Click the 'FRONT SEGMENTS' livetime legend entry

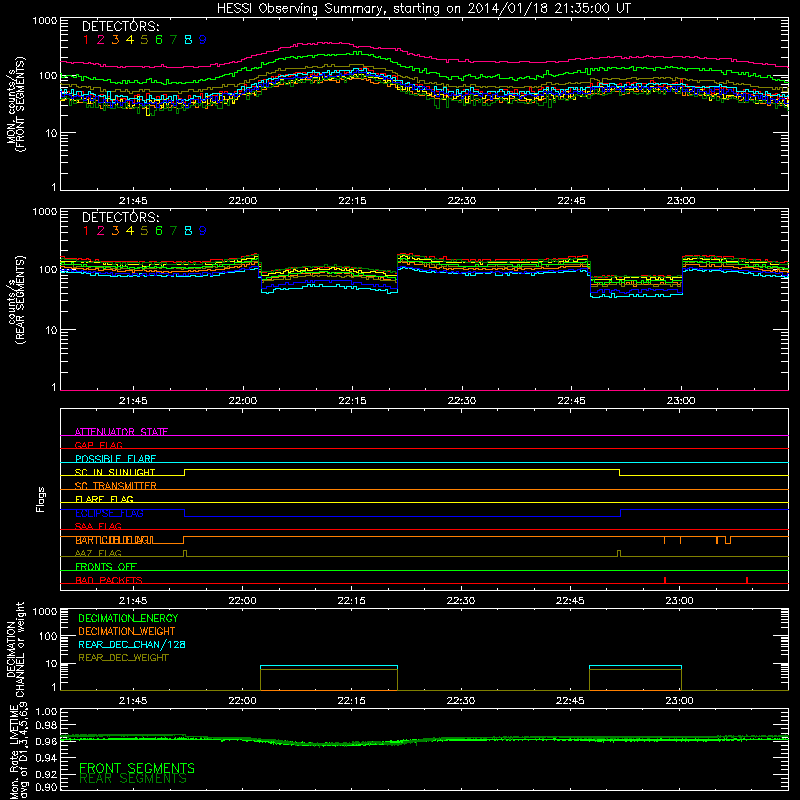137,768
